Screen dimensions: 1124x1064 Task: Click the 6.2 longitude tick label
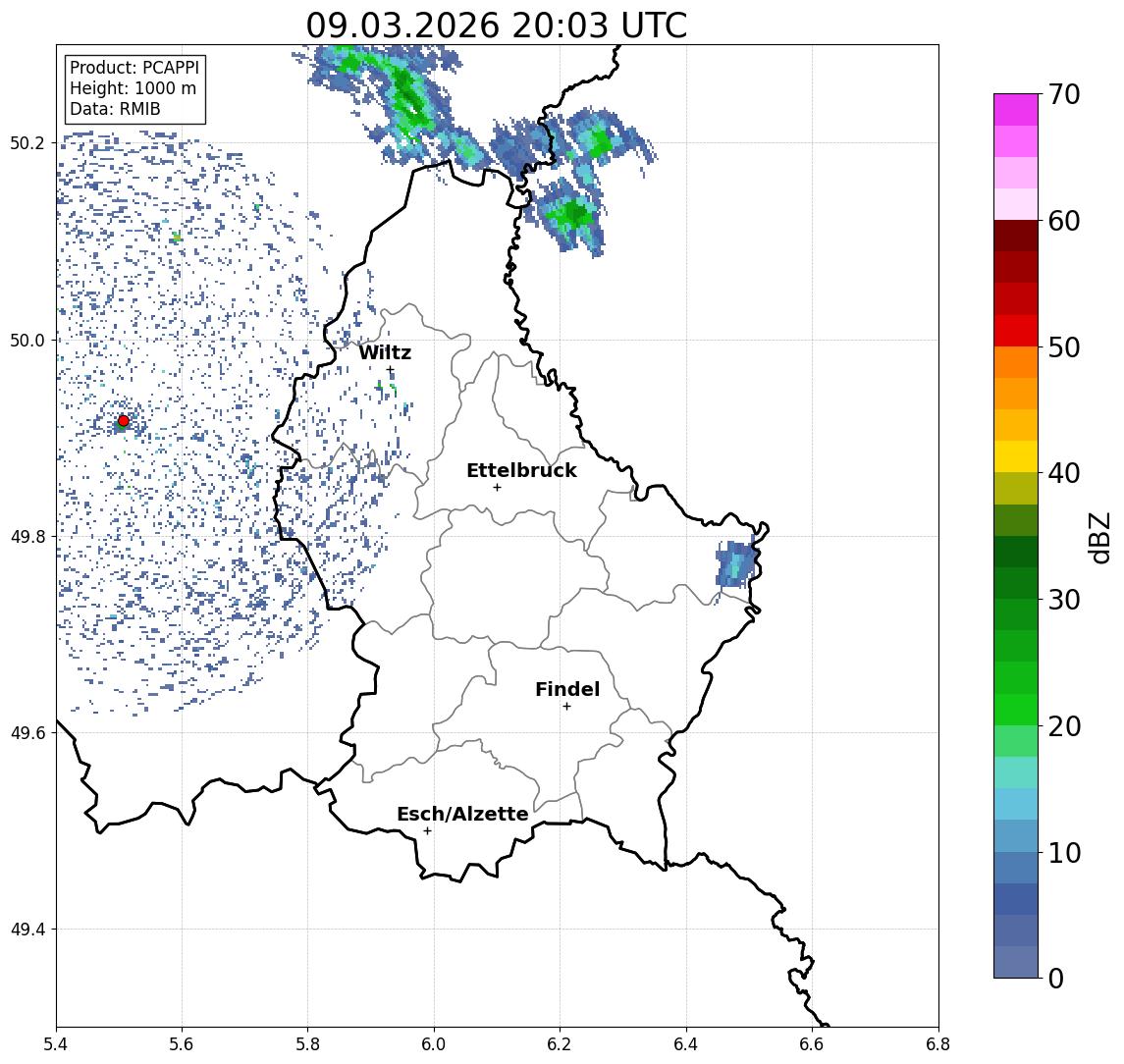560,1044
